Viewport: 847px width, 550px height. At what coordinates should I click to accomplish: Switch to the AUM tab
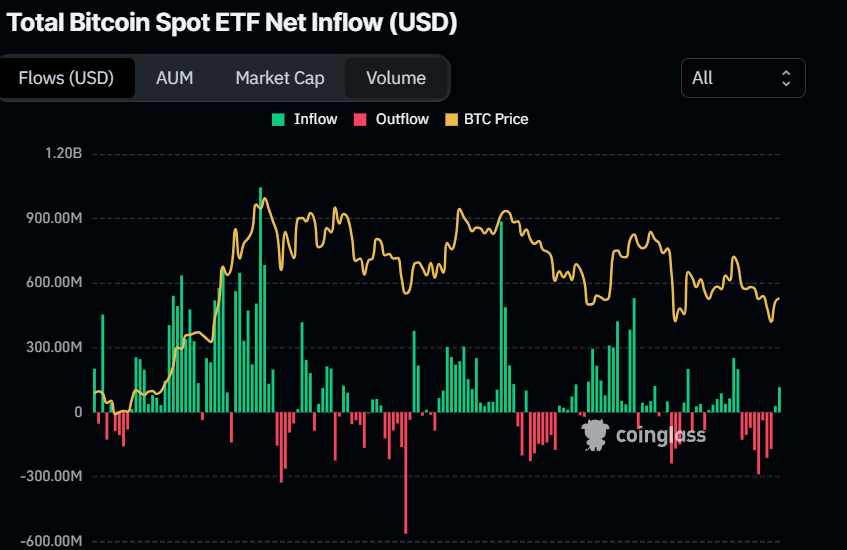[174, 78]
